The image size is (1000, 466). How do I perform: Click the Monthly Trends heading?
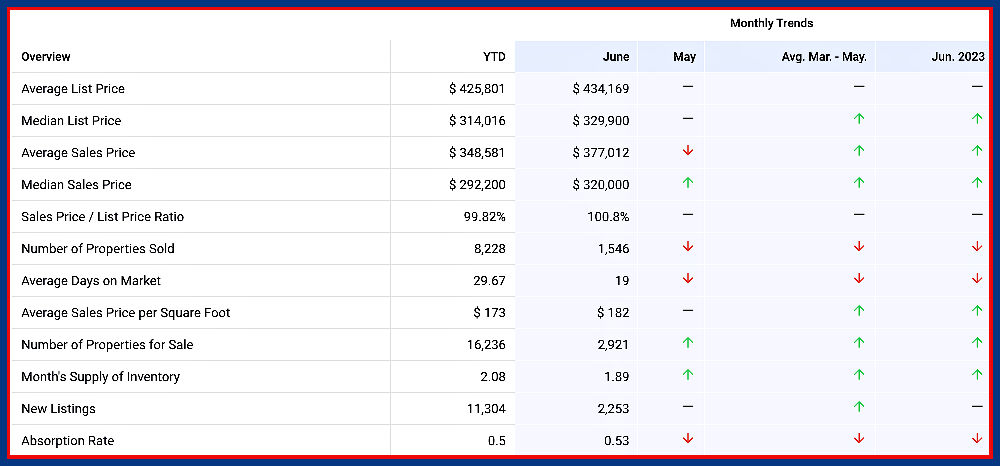coord(771,23)
